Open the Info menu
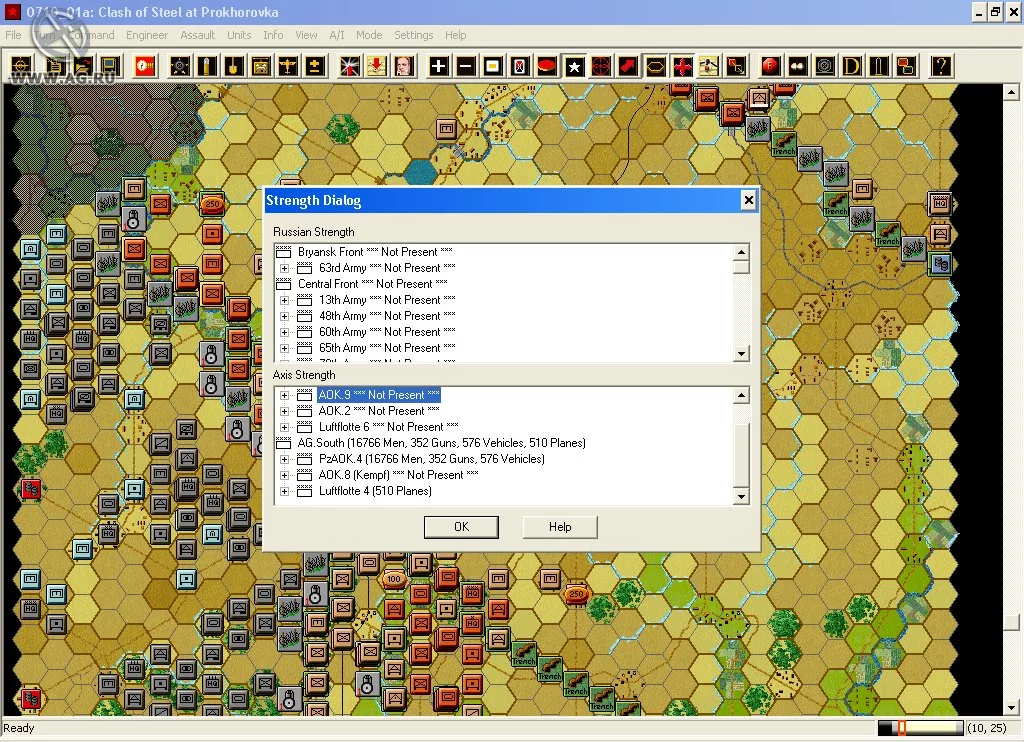 273,35
